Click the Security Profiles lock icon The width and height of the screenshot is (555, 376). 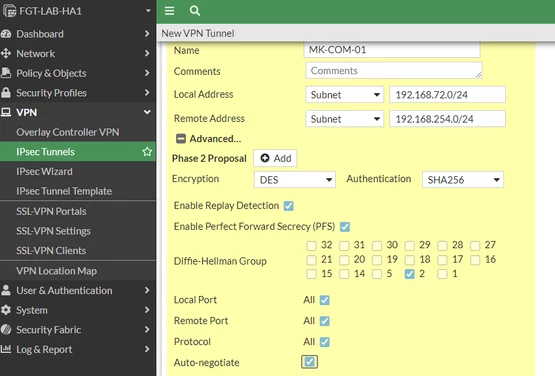pos(6,93)
